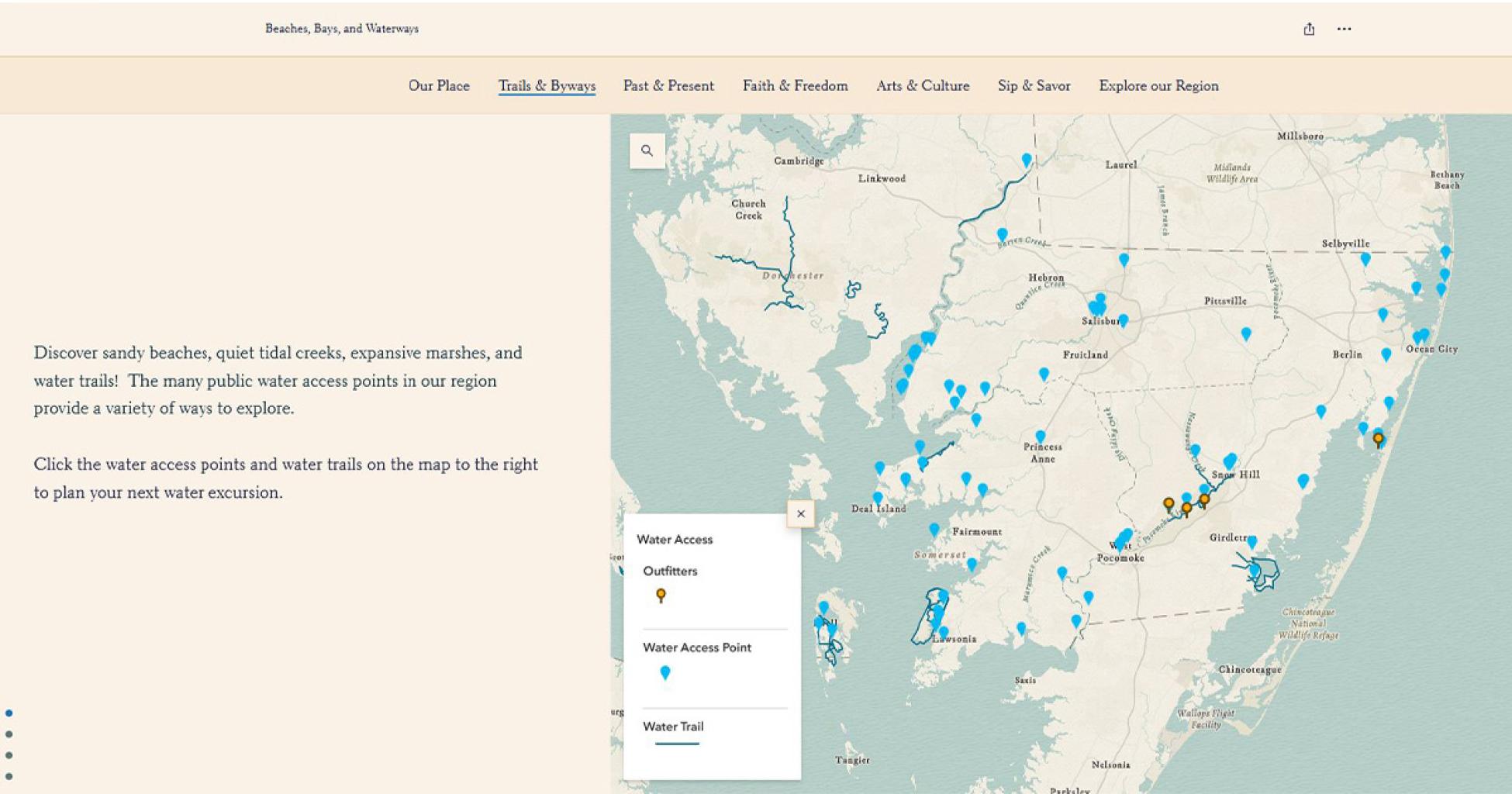Open the more options ellipsis menu

[1344, 29]
